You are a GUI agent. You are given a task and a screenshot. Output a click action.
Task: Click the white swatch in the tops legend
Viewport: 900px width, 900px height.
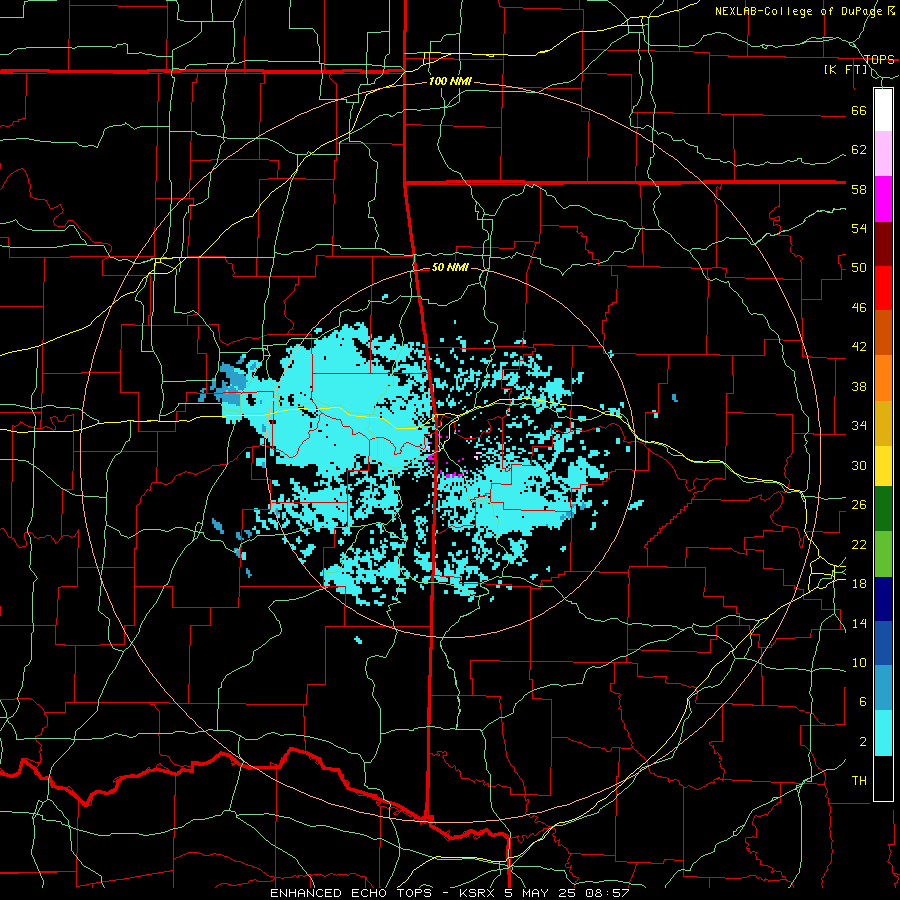tap(883, 110)
